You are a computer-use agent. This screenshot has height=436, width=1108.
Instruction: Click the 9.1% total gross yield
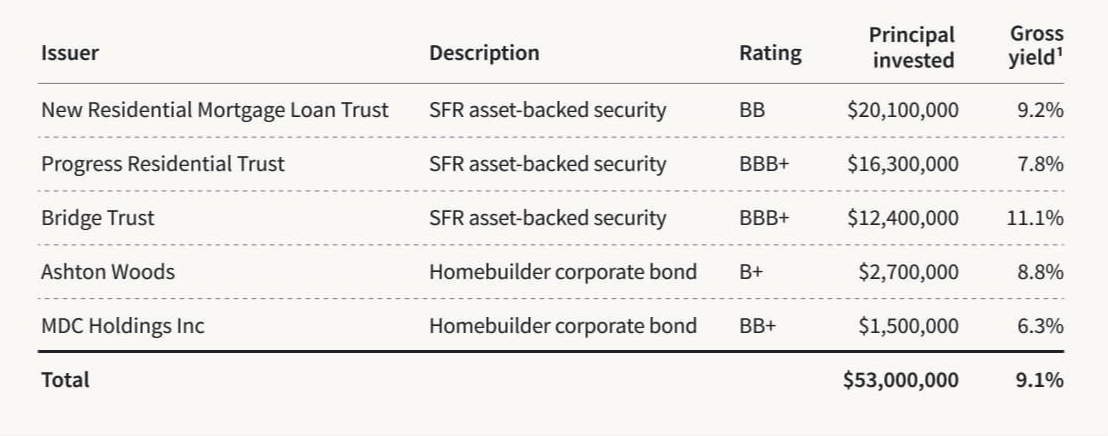(1040, 380)
